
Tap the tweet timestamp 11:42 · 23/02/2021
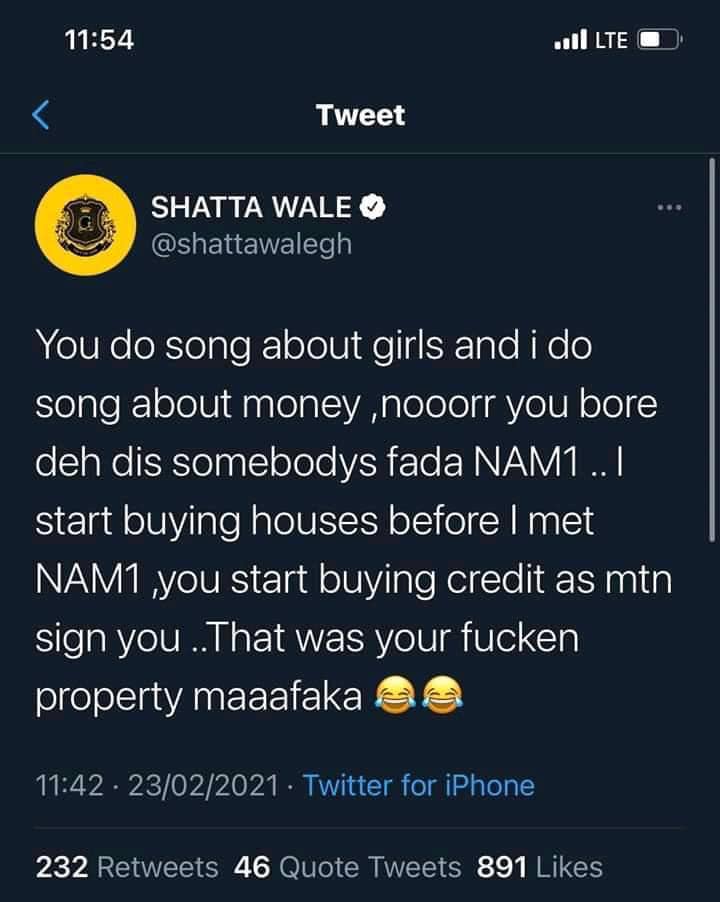(157, 786)
